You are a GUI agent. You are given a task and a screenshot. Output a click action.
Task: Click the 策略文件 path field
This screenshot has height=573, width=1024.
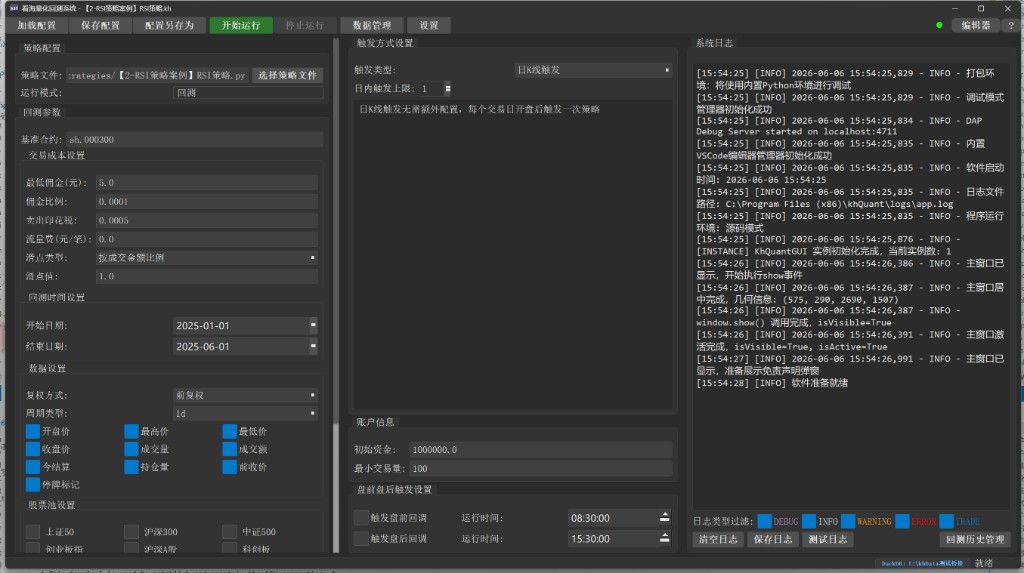click(157, 75)
